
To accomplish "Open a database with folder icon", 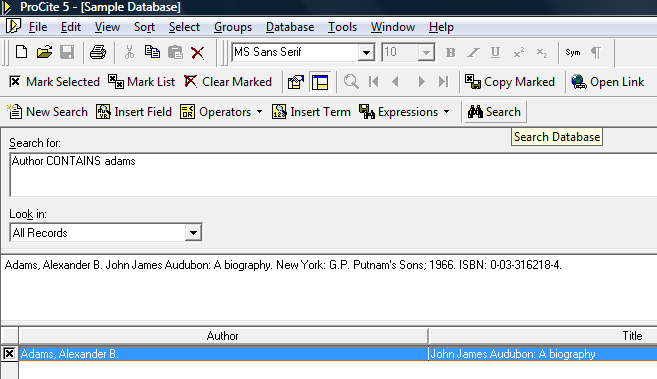I will click(x=44, y=52).
